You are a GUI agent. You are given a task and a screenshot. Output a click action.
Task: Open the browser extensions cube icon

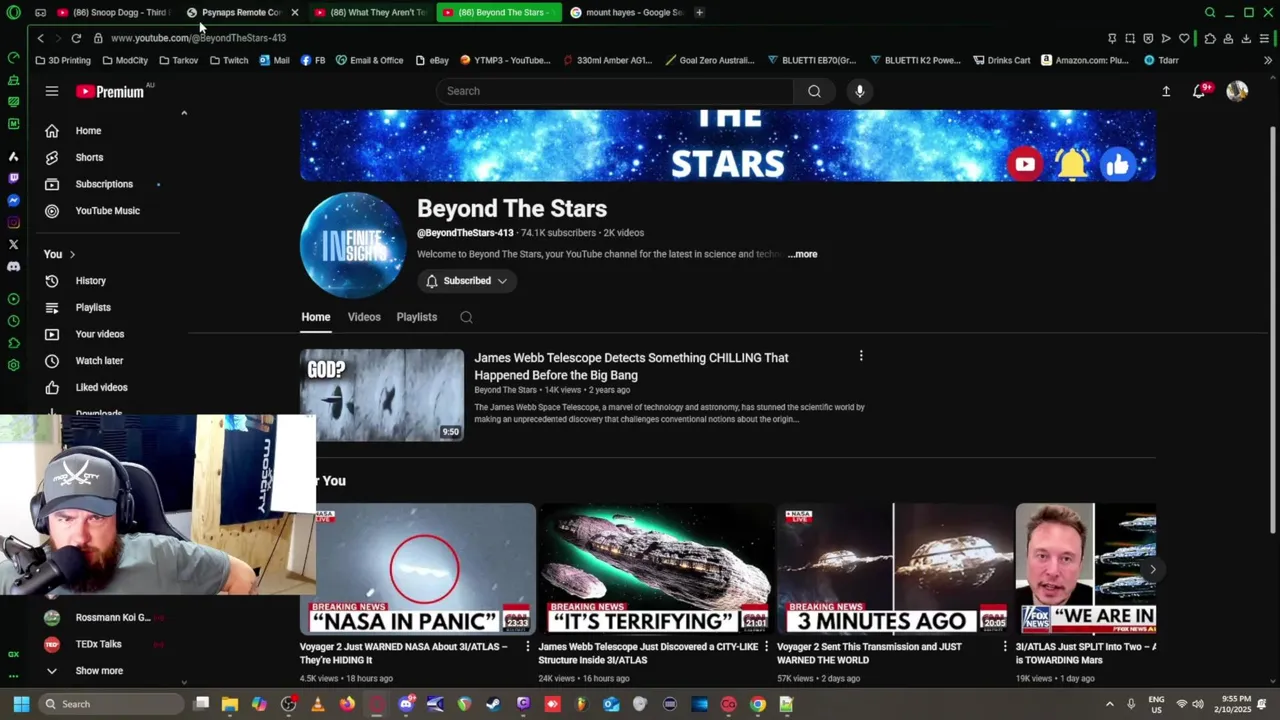coord(1210,38)
